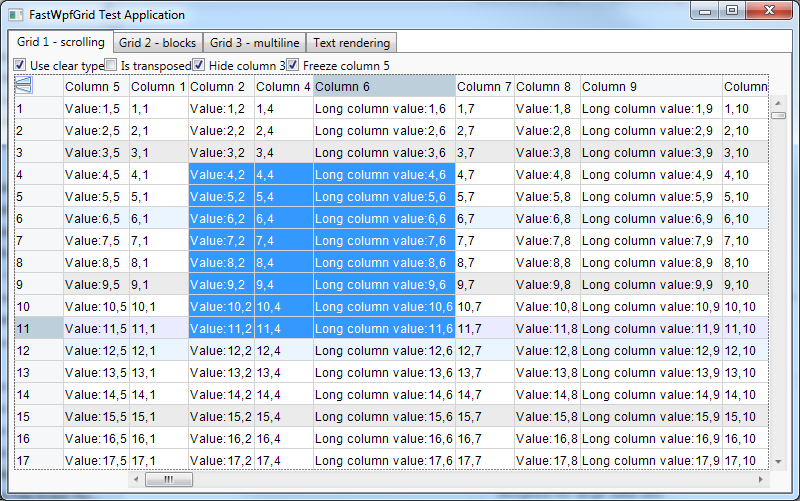Select cell Long column value:13,6
The height and width of the screenshot is (501, 800).
[x=384, y=373]
